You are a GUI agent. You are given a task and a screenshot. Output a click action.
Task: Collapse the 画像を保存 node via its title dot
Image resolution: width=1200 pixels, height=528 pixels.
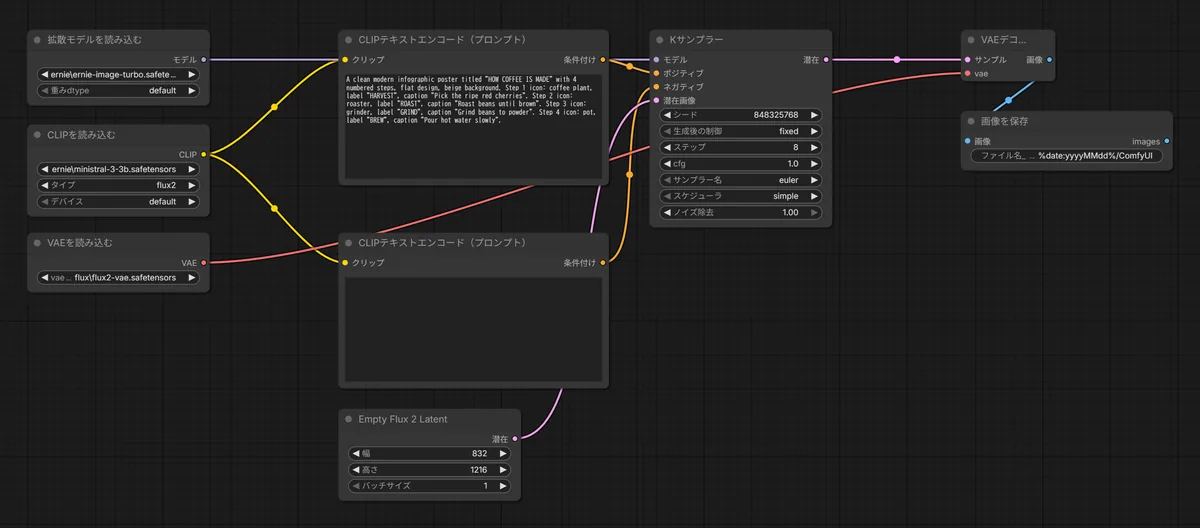coord(970,121)
